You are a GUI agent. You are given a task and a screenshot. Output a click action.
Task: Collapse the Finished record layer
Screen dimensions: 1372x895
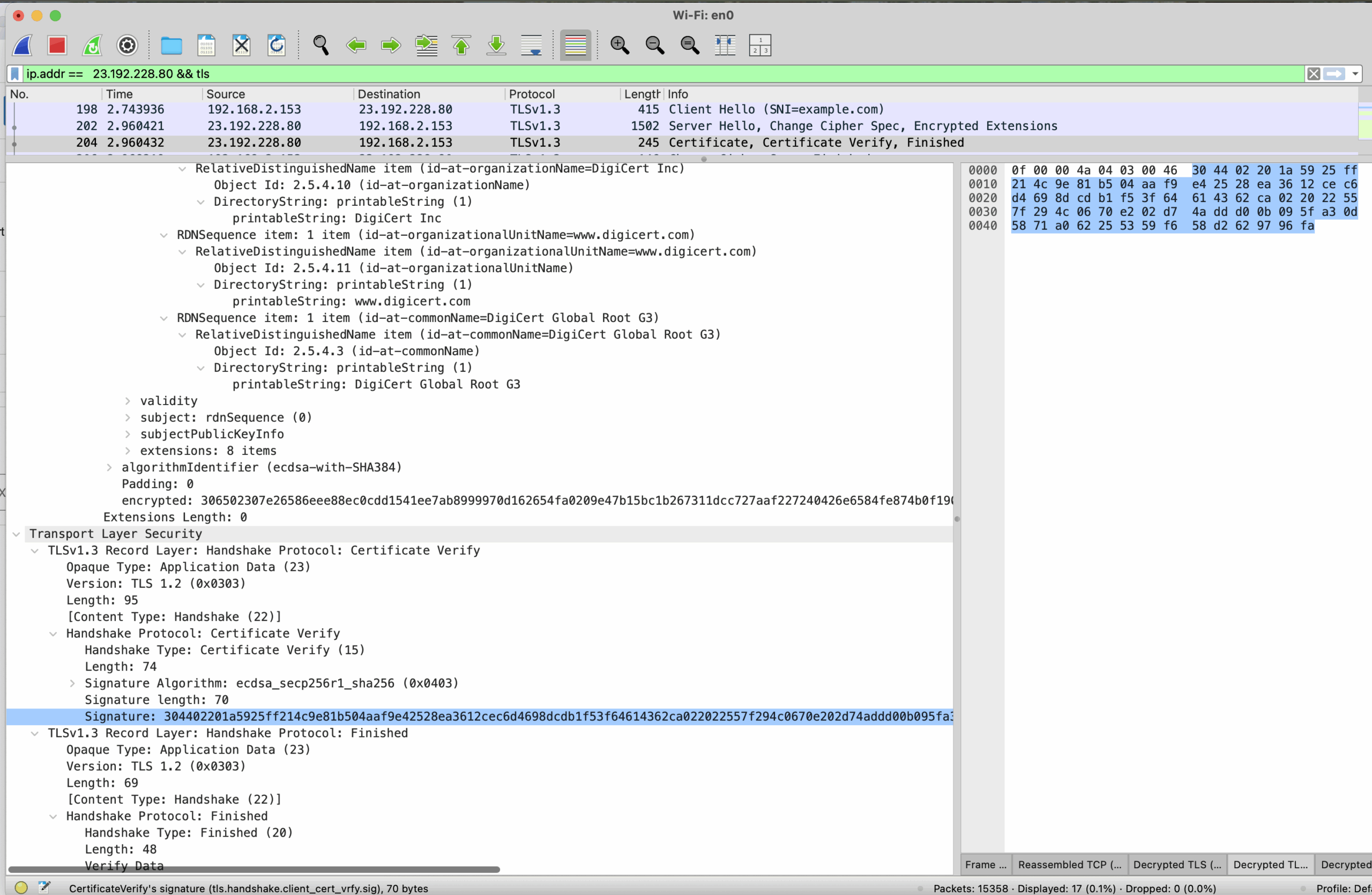click(35, 734)
